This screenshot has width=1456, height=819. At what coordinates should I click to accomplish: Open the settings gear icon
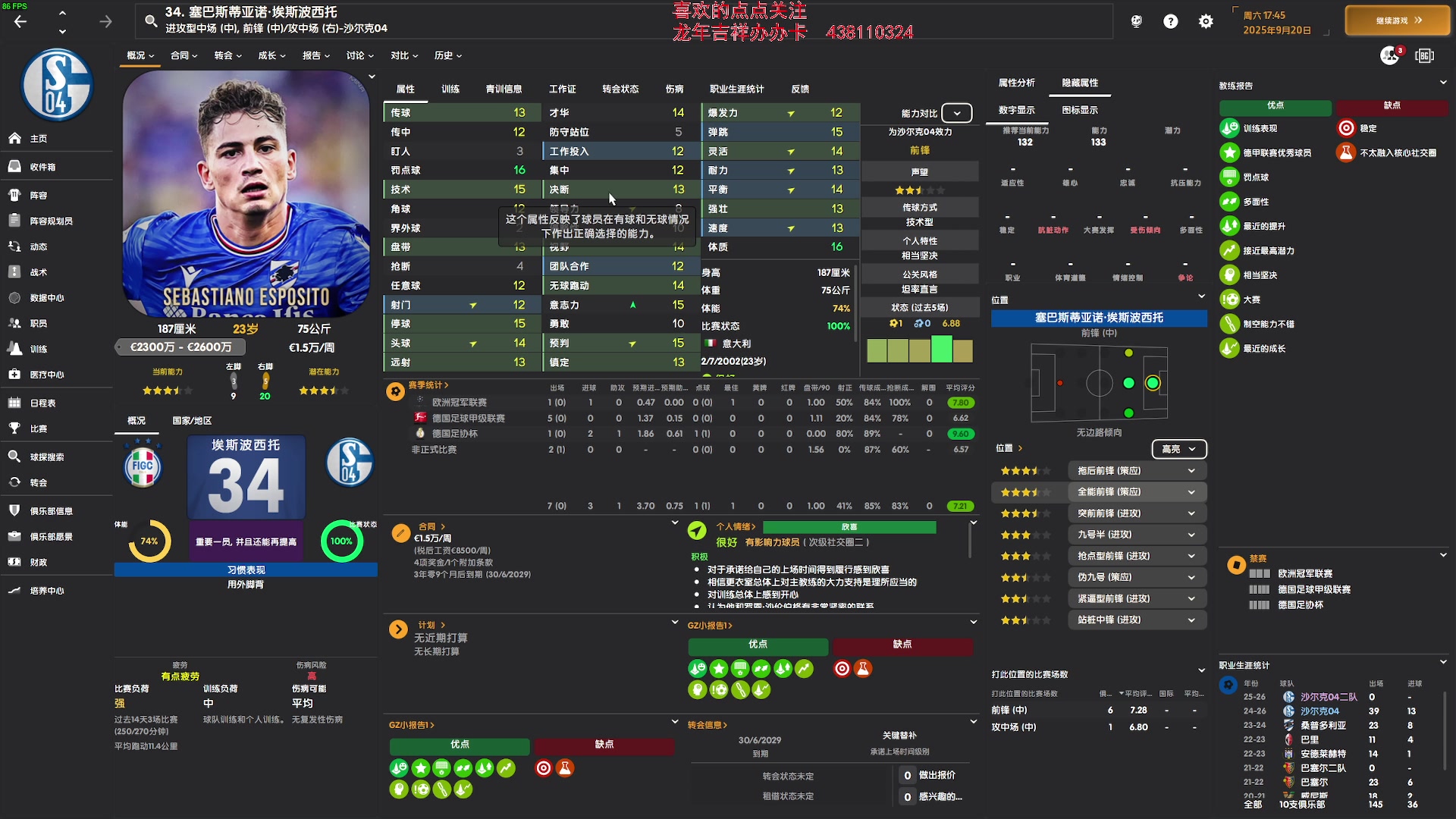pyautogui.click(x=1206, y=21)
